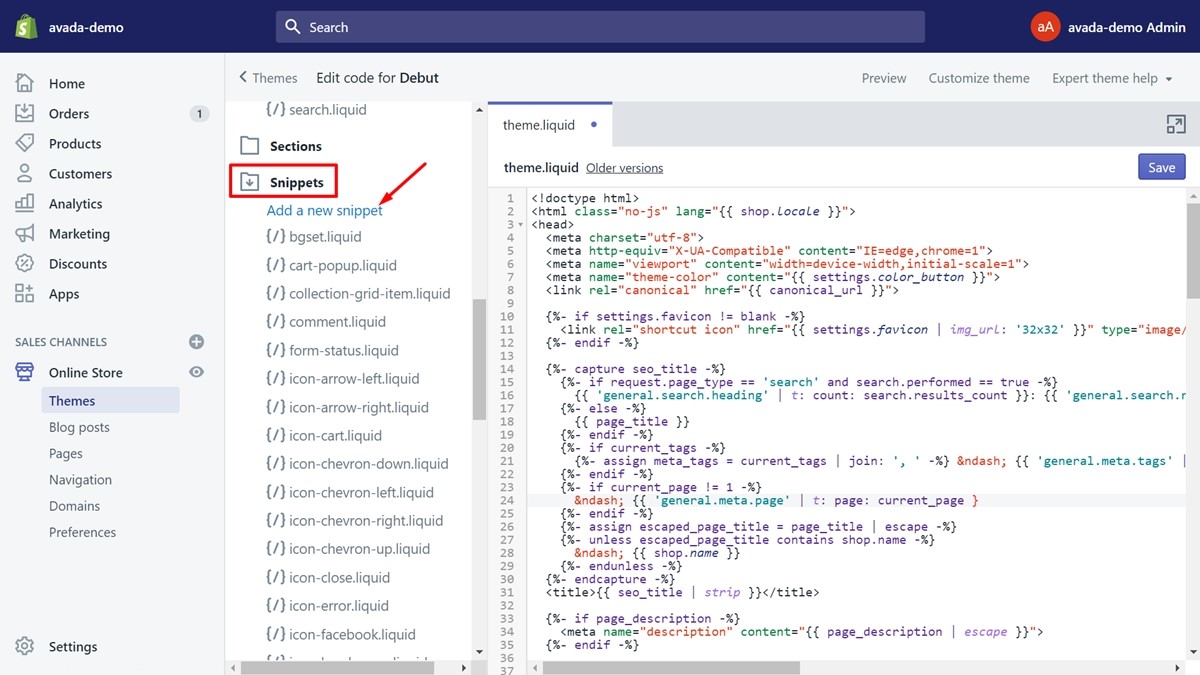This screenshot has width=1200, height=675.
Task: Click the Sections folder icon
Action: (x=250, y=146)
